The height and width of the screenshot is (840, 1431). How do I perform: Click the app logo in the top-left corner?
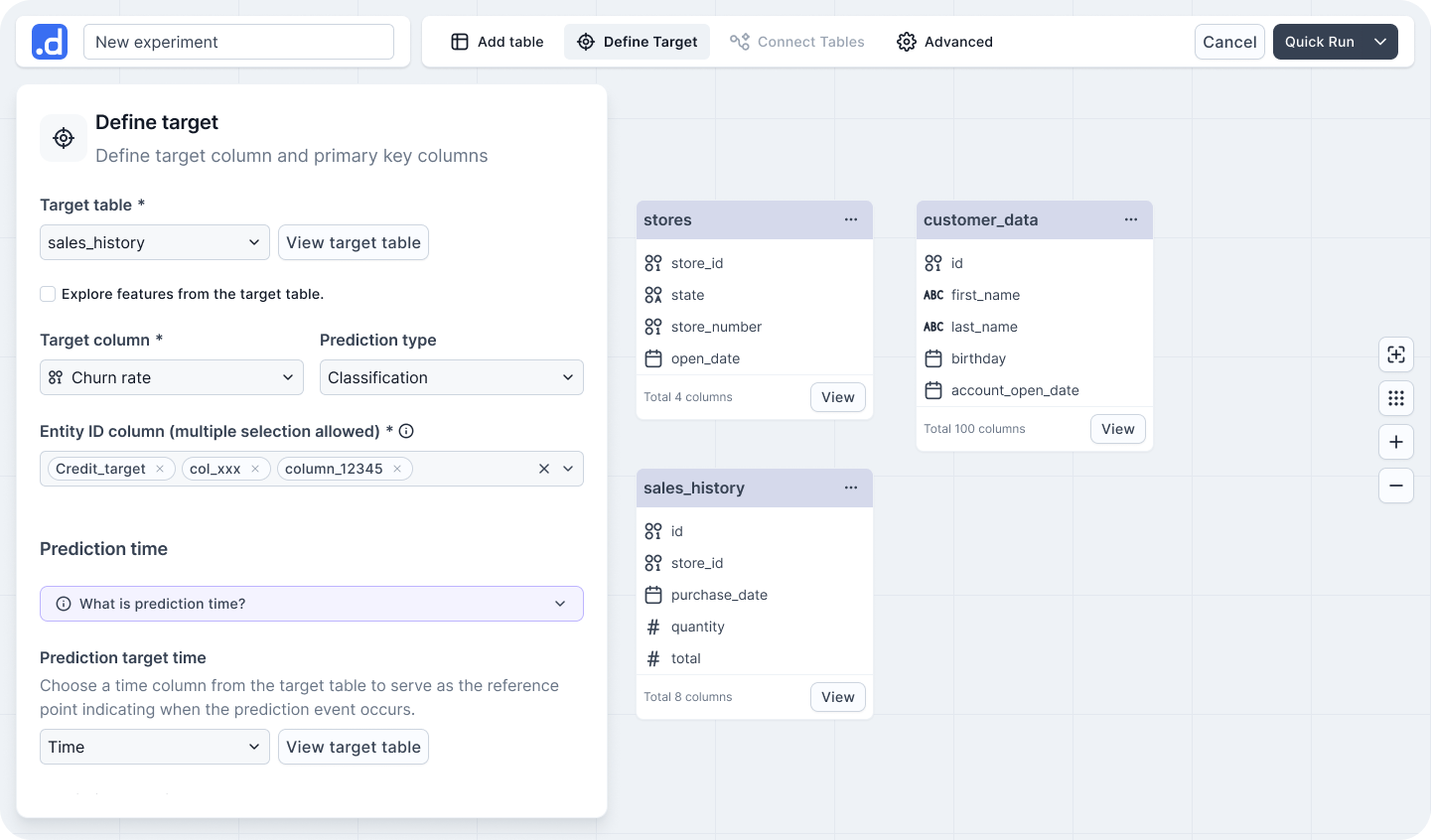(x=50, y=41)
